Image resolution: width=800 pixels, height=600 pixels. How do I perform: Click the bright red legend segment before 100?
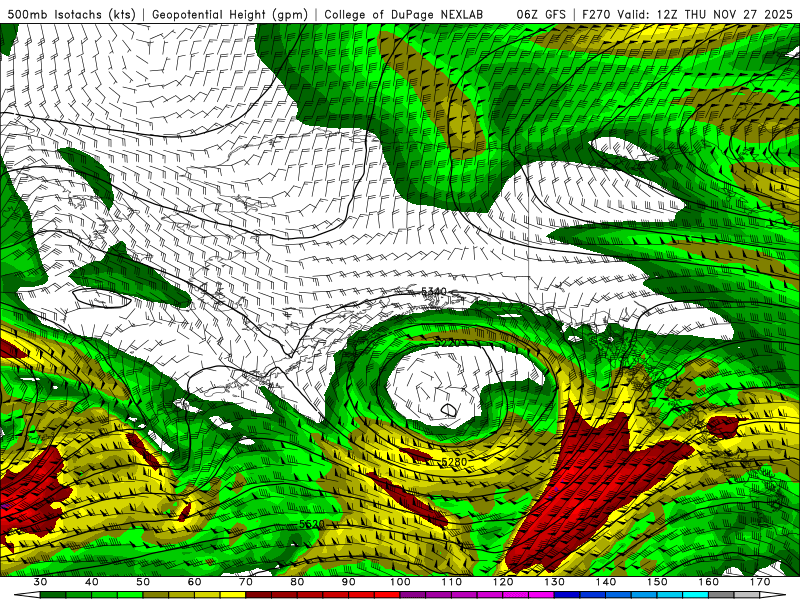[x=387, y=595]
